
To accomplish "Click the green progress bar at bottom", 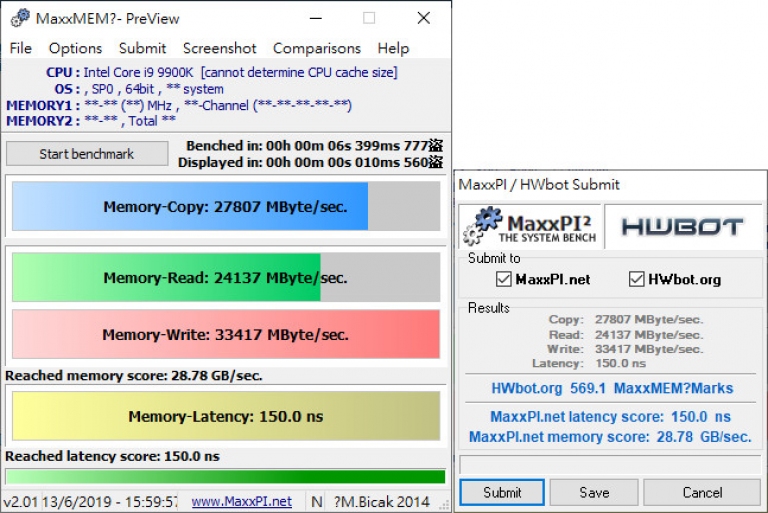I will click(x=225, y=476).
